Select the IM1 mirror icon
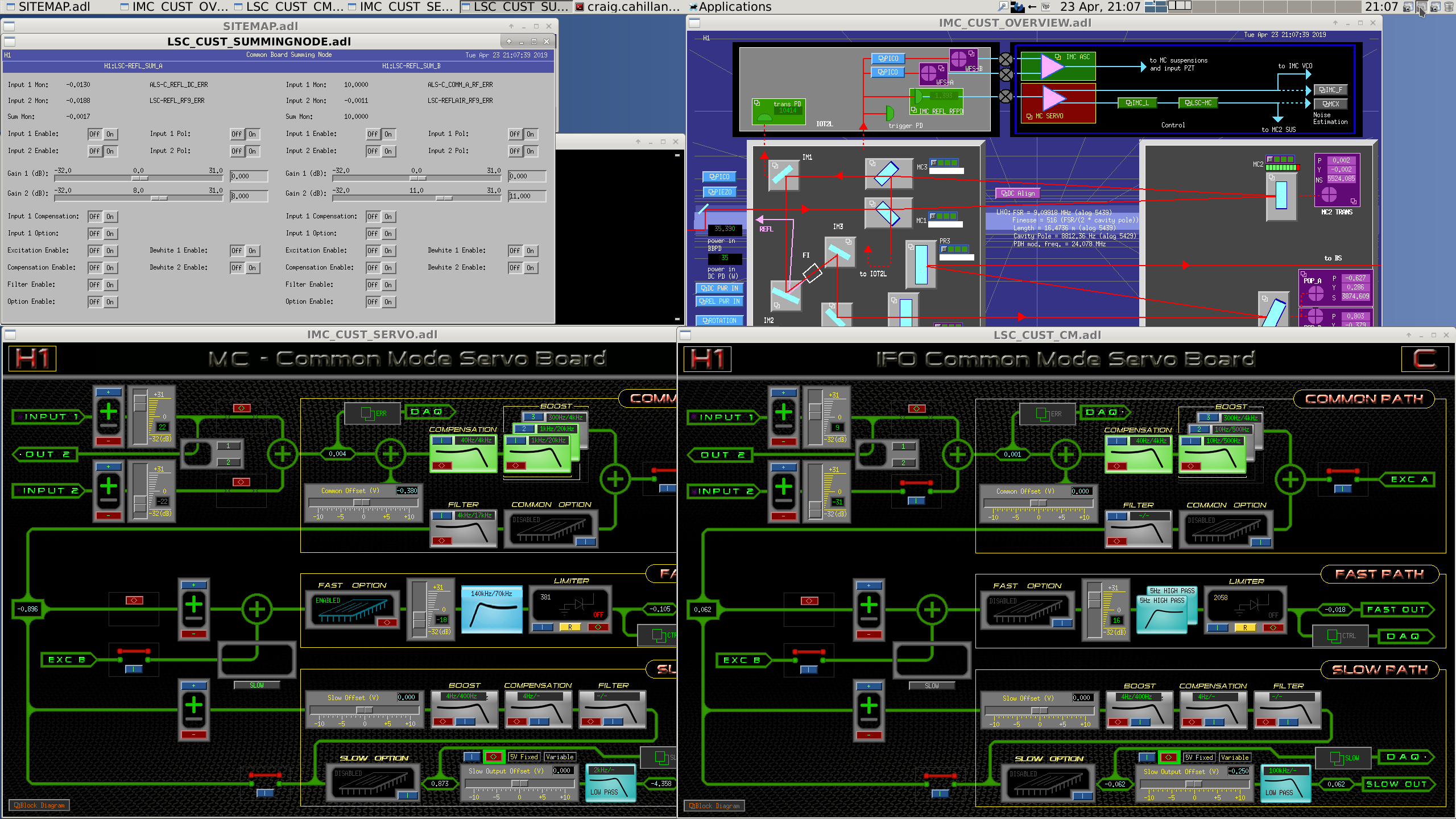The height and width of the screenshot is (819, 1456). pyautogui.click(x=782, y=174)
